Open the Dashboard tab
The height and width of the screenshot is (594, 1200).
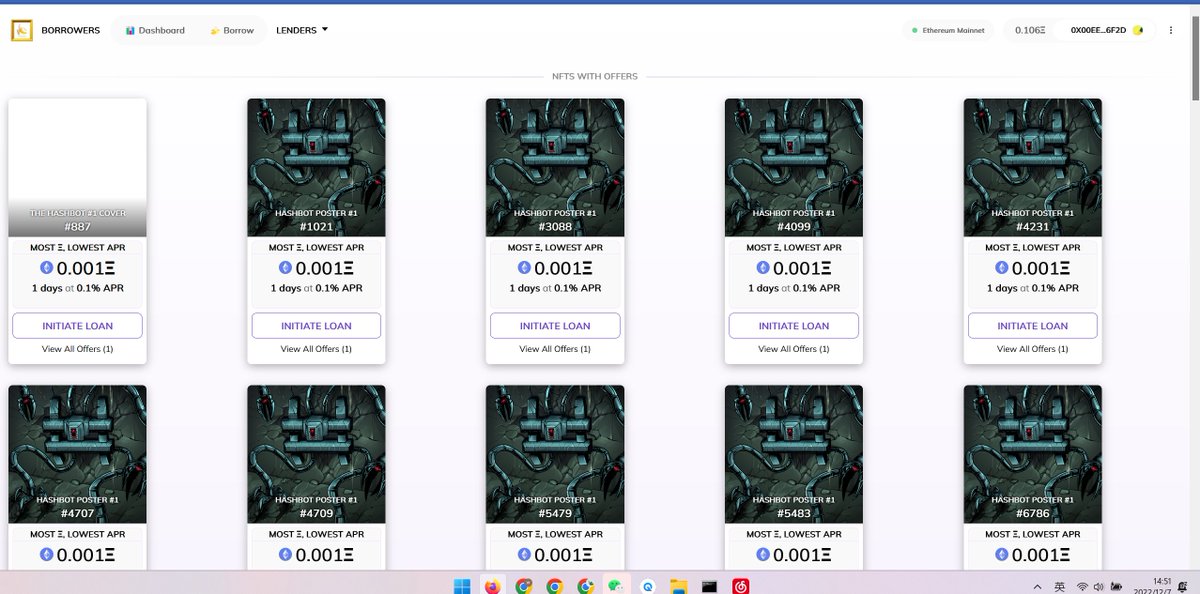pyautogui.click(x=155, y=31)
